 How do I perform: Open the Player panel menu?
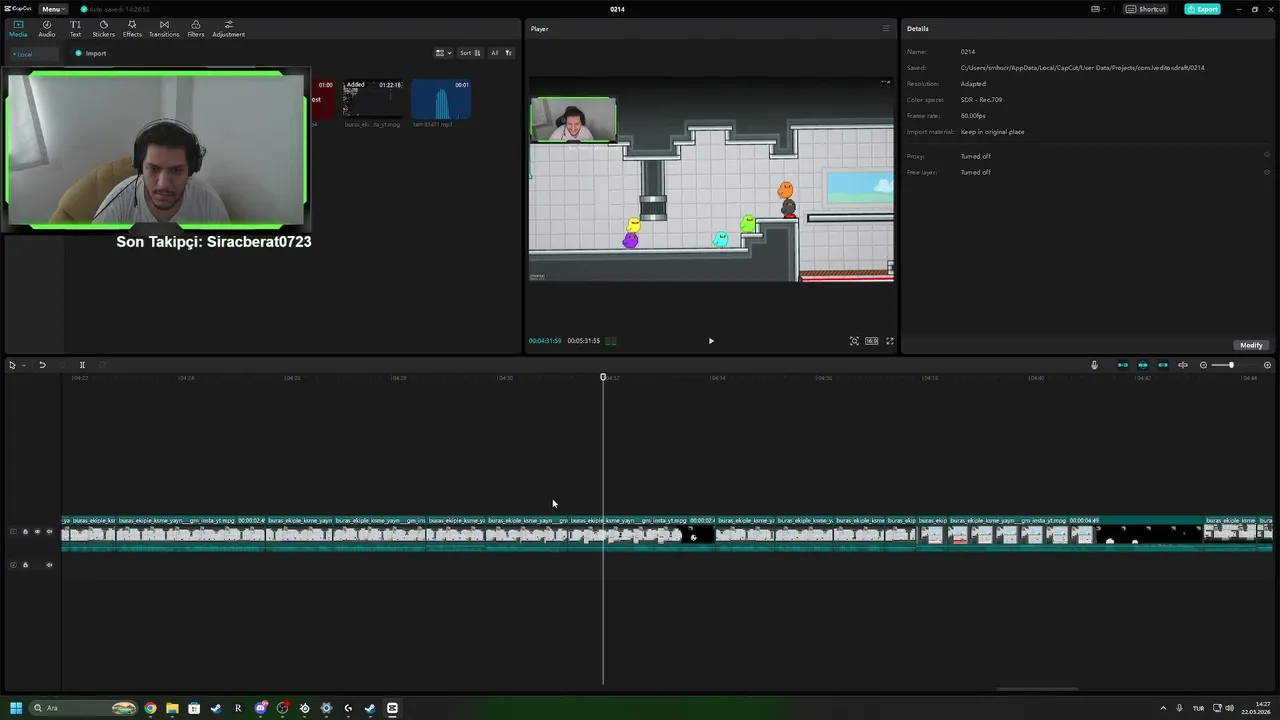[886, 29]
